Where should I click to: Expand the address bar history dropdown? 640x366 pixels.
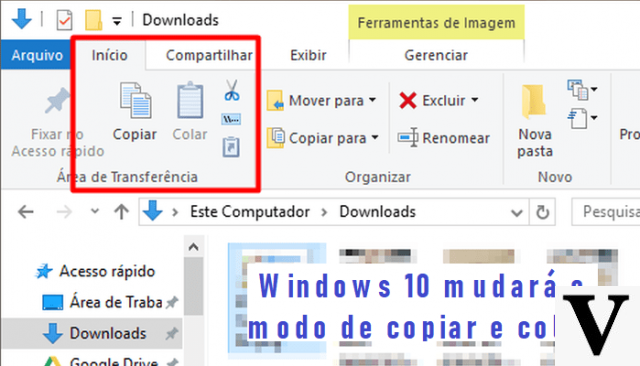(517, 213)
